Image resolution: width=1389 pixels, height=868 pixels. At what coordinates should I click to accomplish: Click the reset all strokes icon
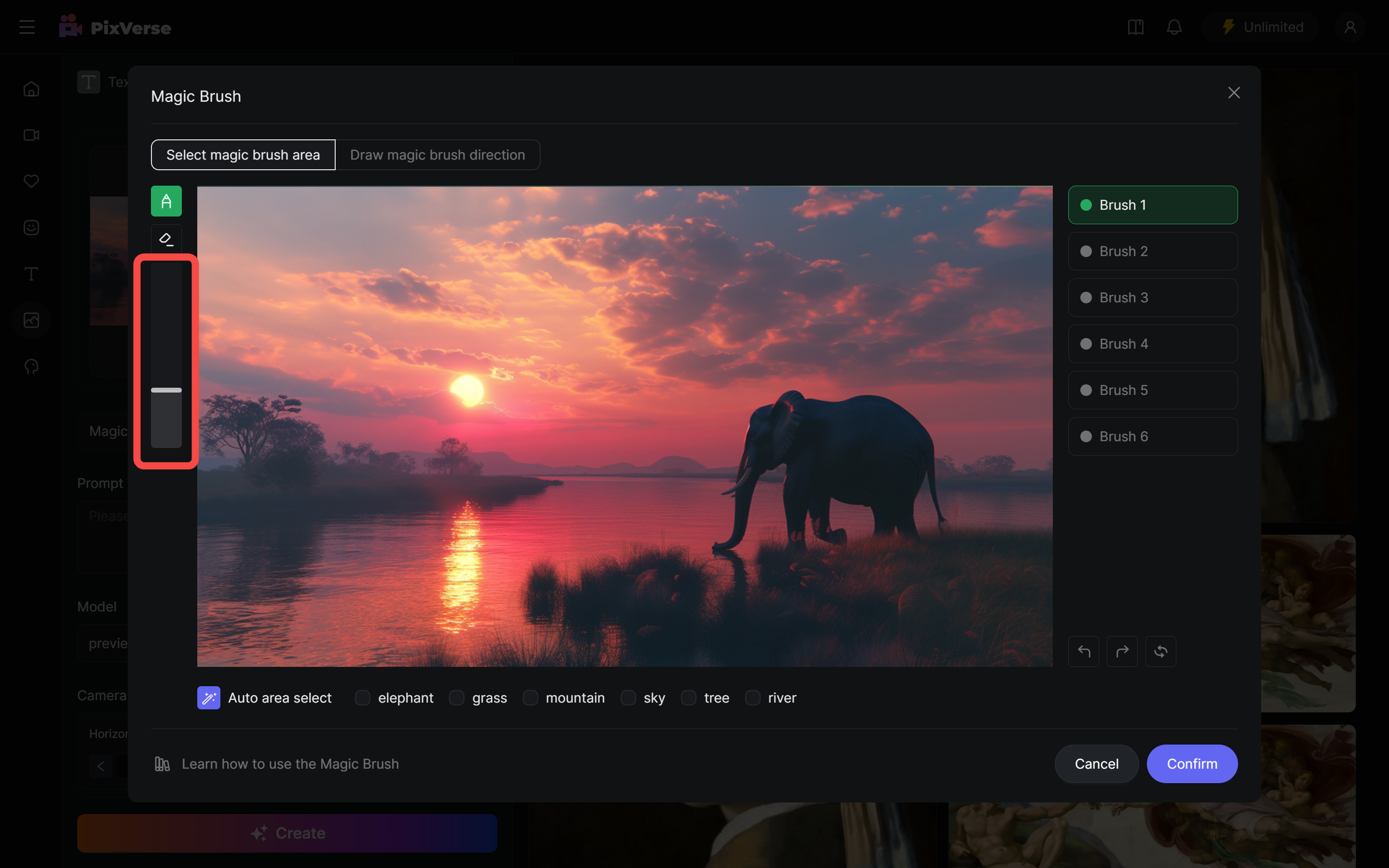[x=1160, y=651]
